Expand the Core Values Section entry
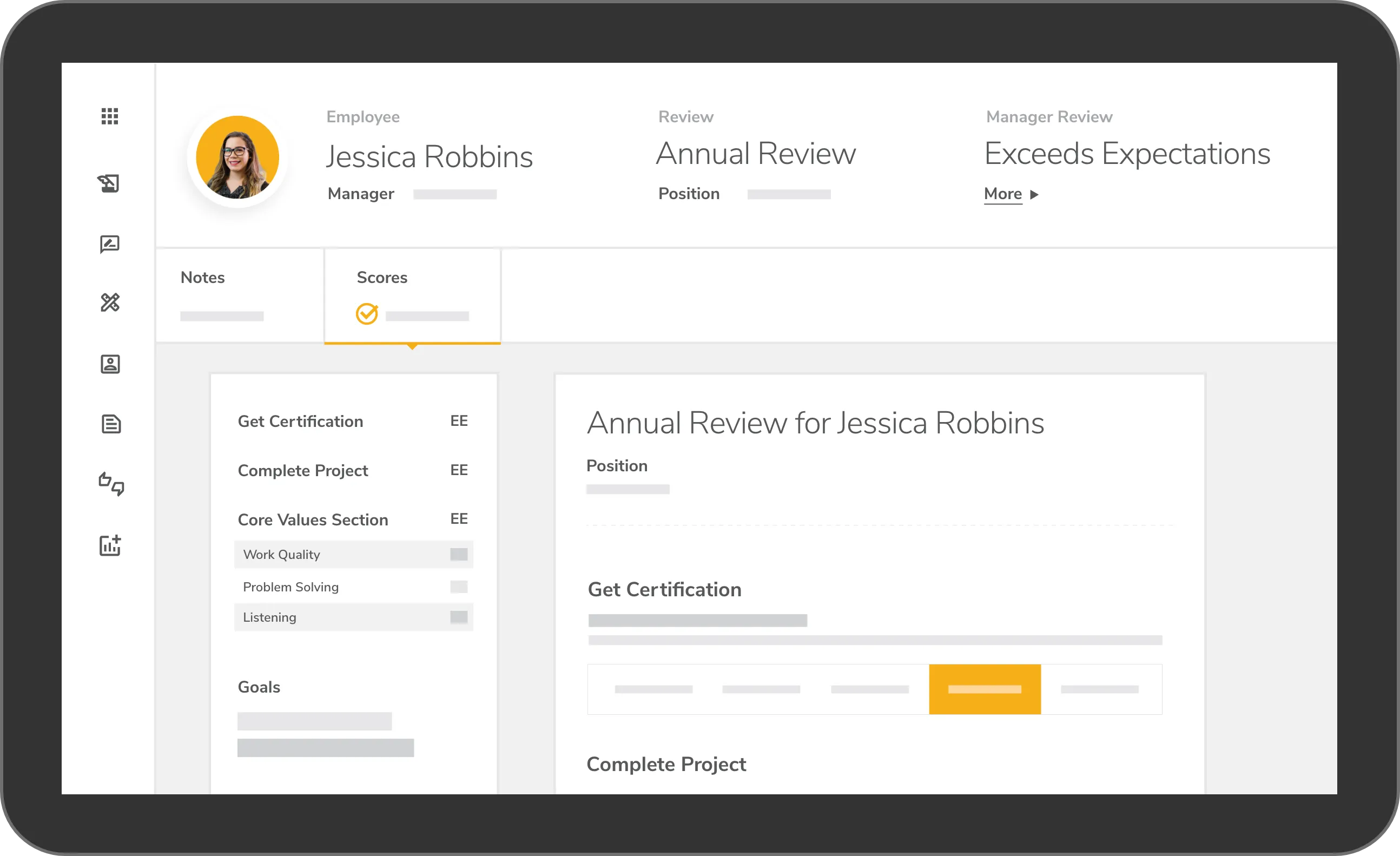Image resolution: width=1400 pixels, height=856 pixels. 313,519
